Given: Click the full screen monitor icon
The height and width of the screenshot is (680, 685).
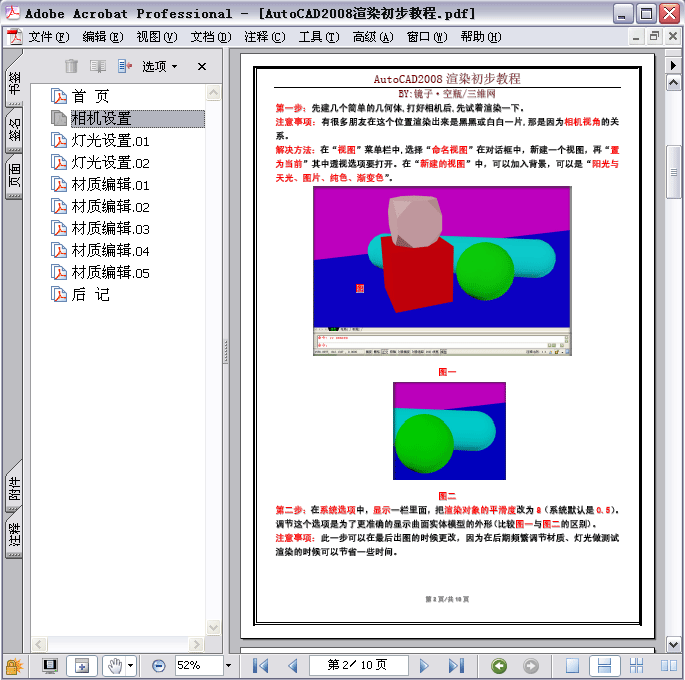Looking at the screenshot, I should (x=49, y=666).
